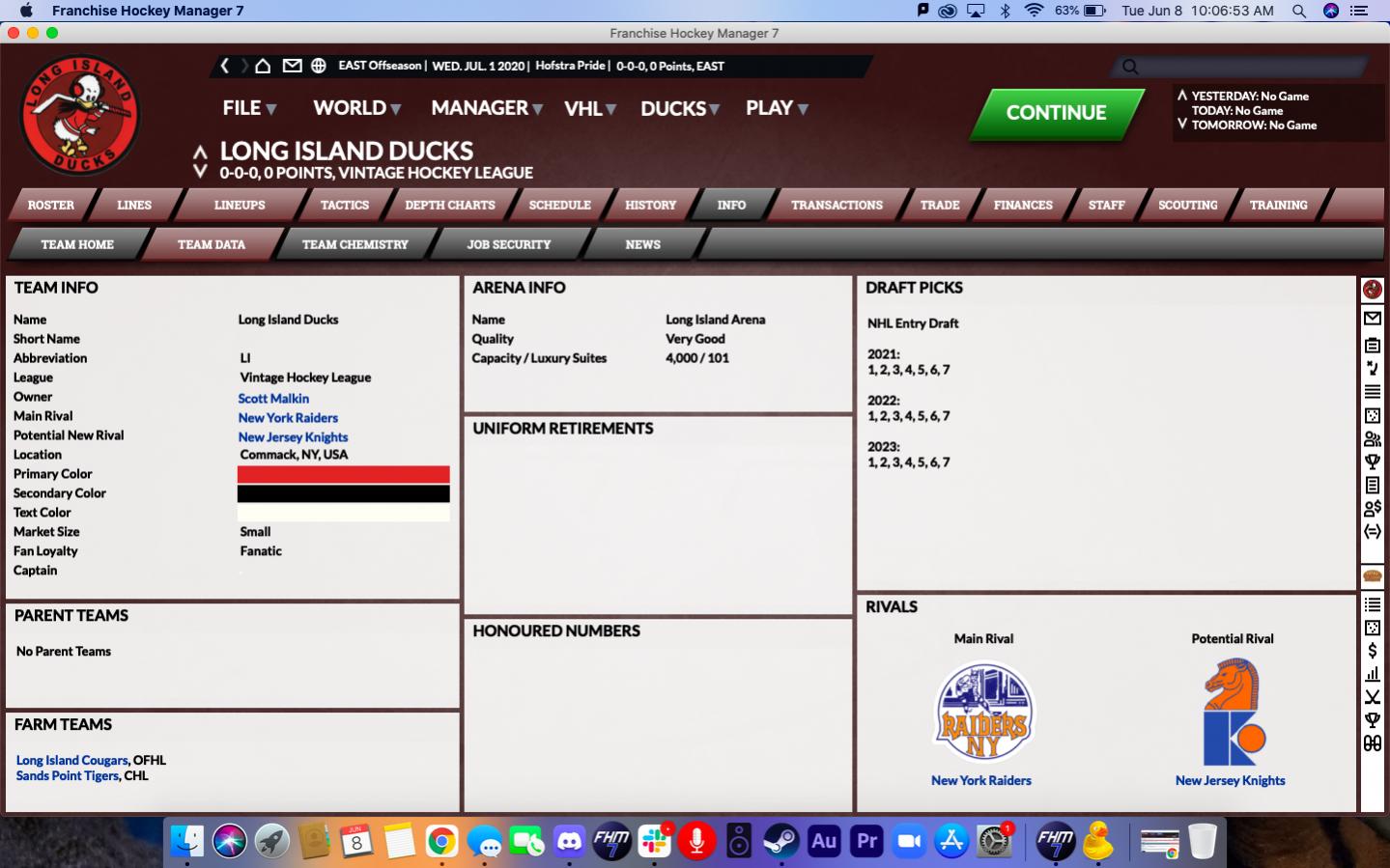This screenshot has width=1390, height=868.
Task: Open the owner Scott Malkin link
Action: [x=273, y=398]
